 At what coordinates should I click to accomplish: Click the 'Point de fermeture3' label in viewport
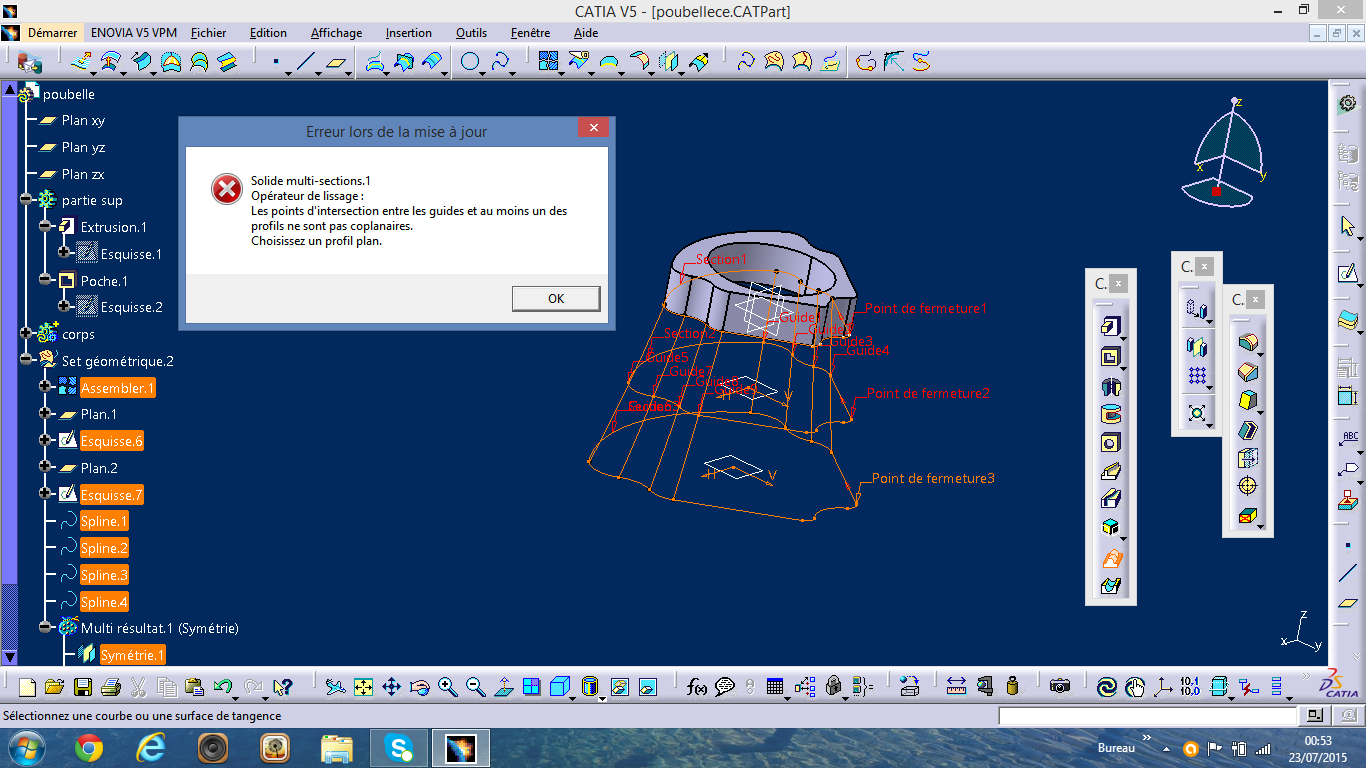pos(933,478)
